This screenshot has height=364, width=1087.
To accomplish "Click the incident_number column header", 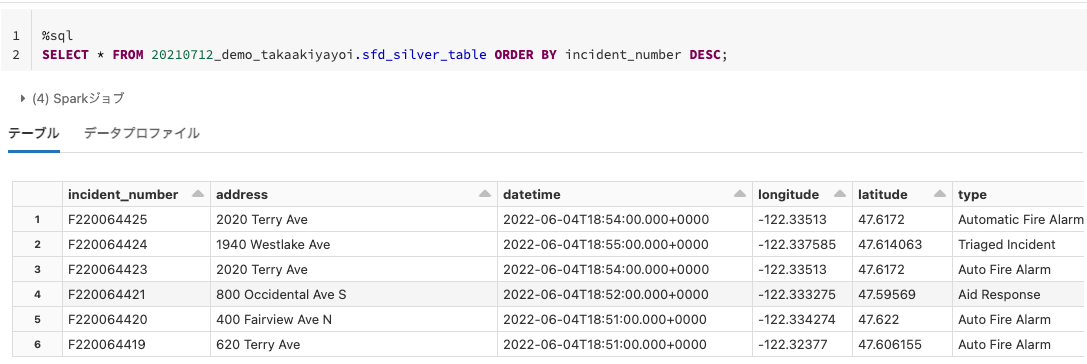I will [136, 194].
